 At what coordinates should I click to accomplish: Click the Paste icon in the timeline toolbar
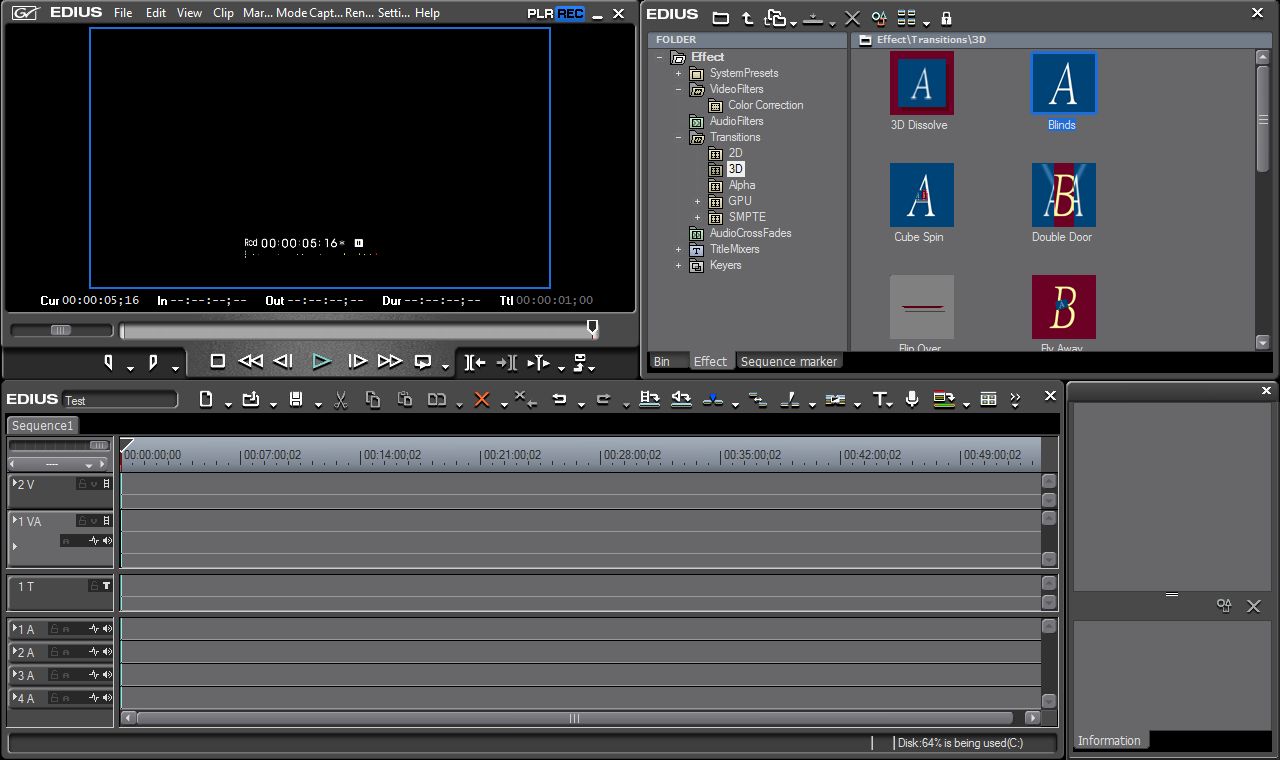point(405,399)
